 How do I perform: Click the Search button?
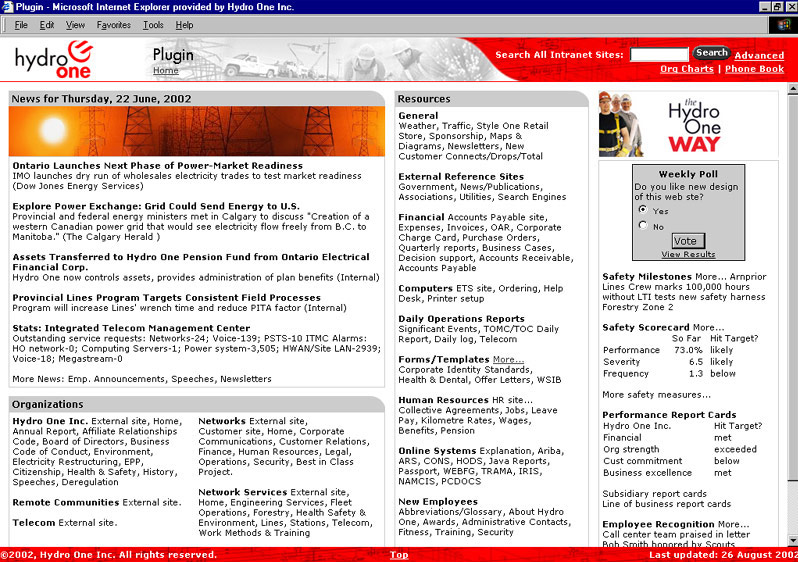tap(711, 53)
